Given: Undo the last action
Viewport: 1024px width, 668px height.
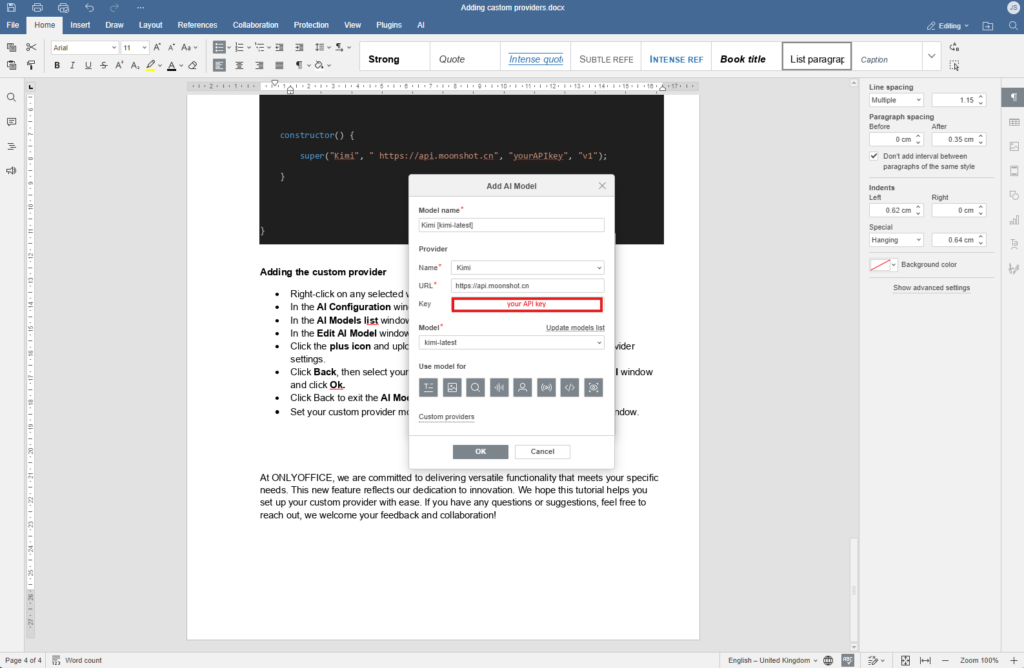Looking at the screenshot, I should [89, 8].
